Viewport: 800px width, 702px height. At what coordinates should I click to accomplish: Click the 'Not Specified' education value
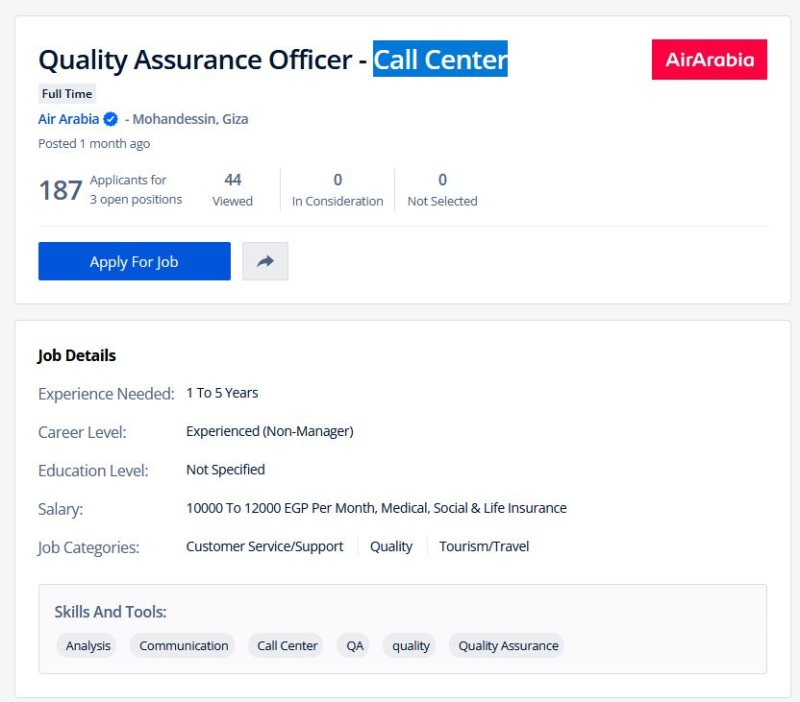tap(226, 470)
